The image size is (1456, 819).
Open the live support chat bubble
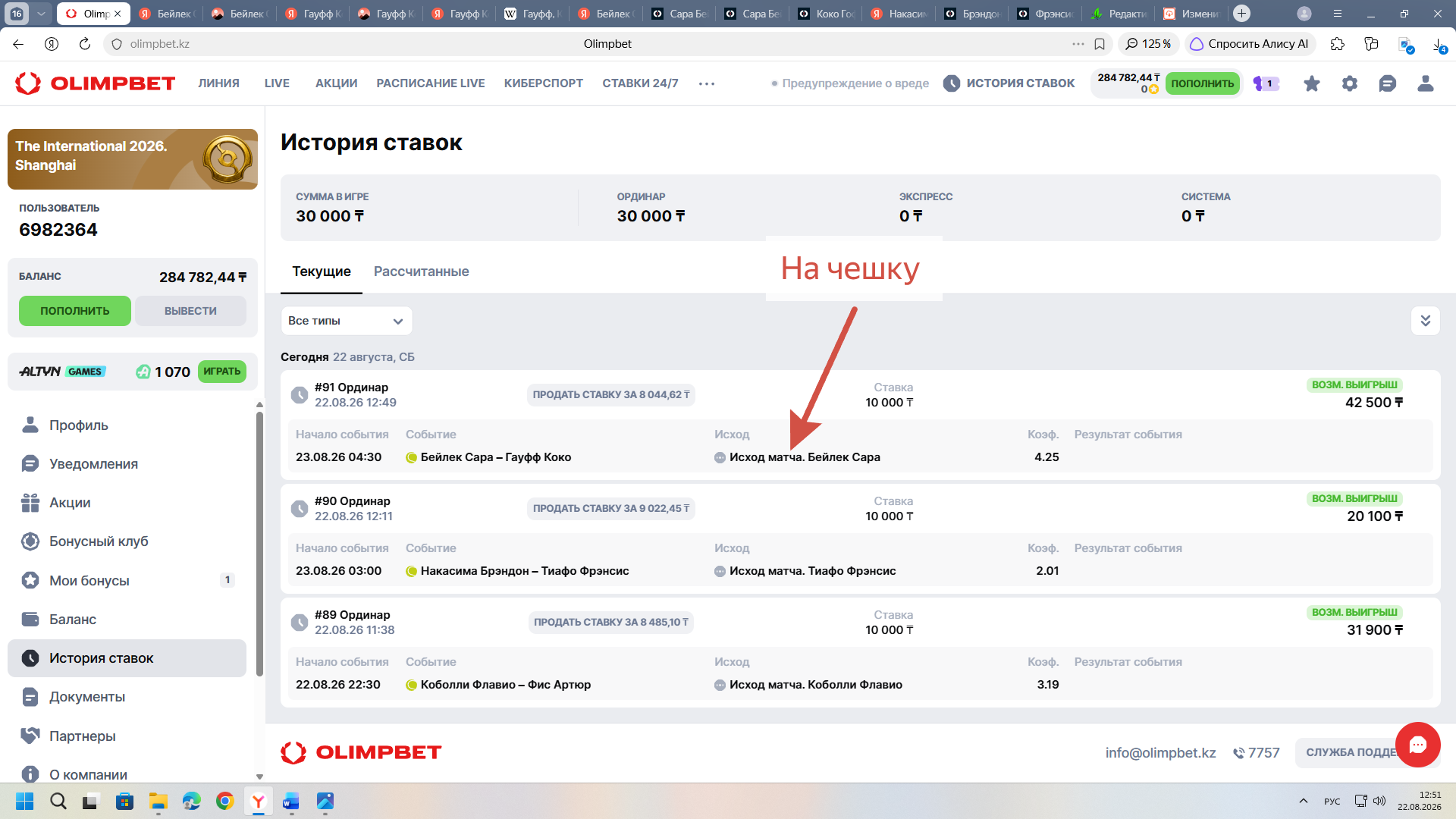pos(1418,745)
